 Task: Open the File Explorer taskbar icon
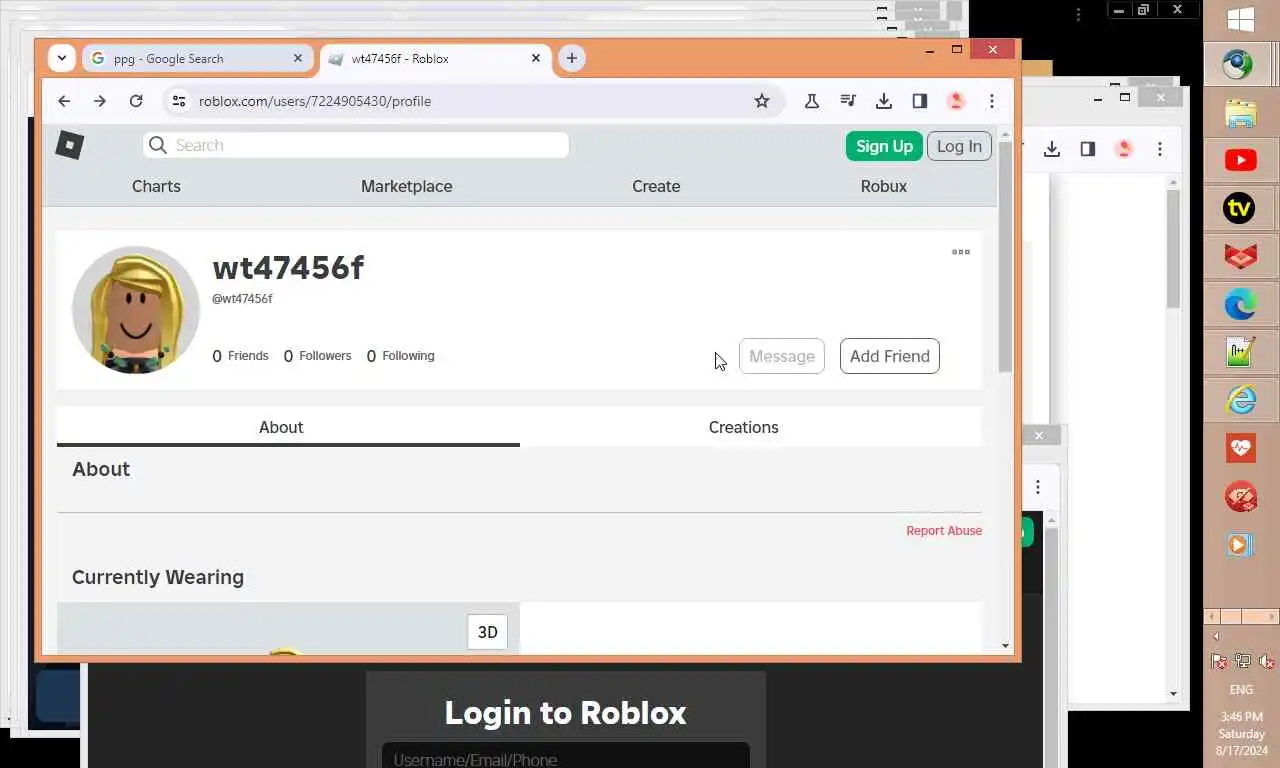pyautogui.click(x=1241, y=112)
